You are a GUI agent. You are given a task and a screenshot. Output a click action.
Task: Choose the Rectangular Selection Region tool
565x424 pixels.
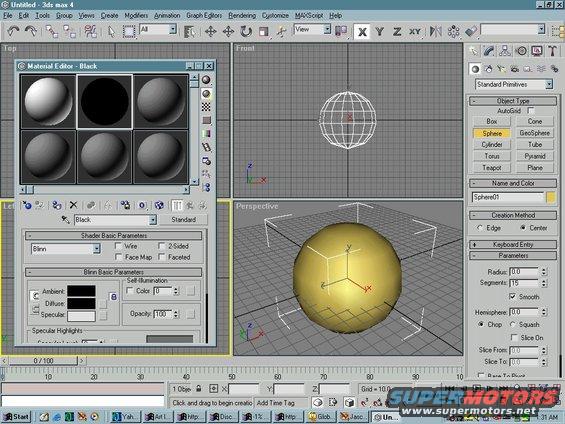tap(129, 31)
